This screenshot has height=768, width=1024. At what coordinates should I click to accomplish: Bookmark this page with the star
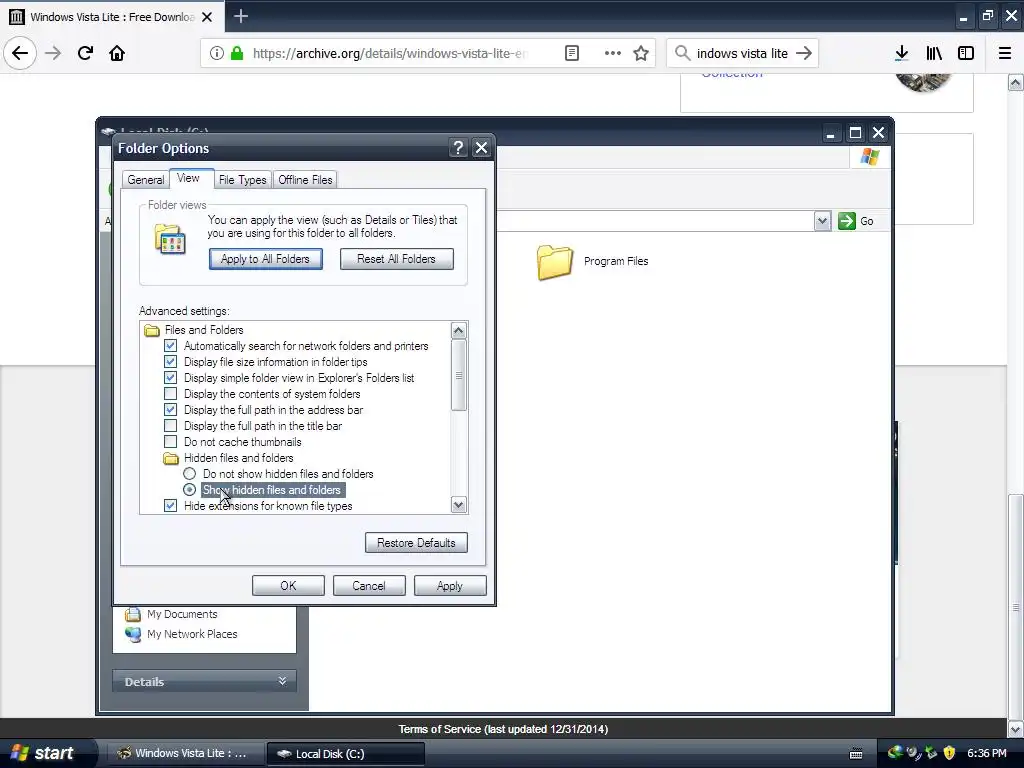tap(641, 53)
